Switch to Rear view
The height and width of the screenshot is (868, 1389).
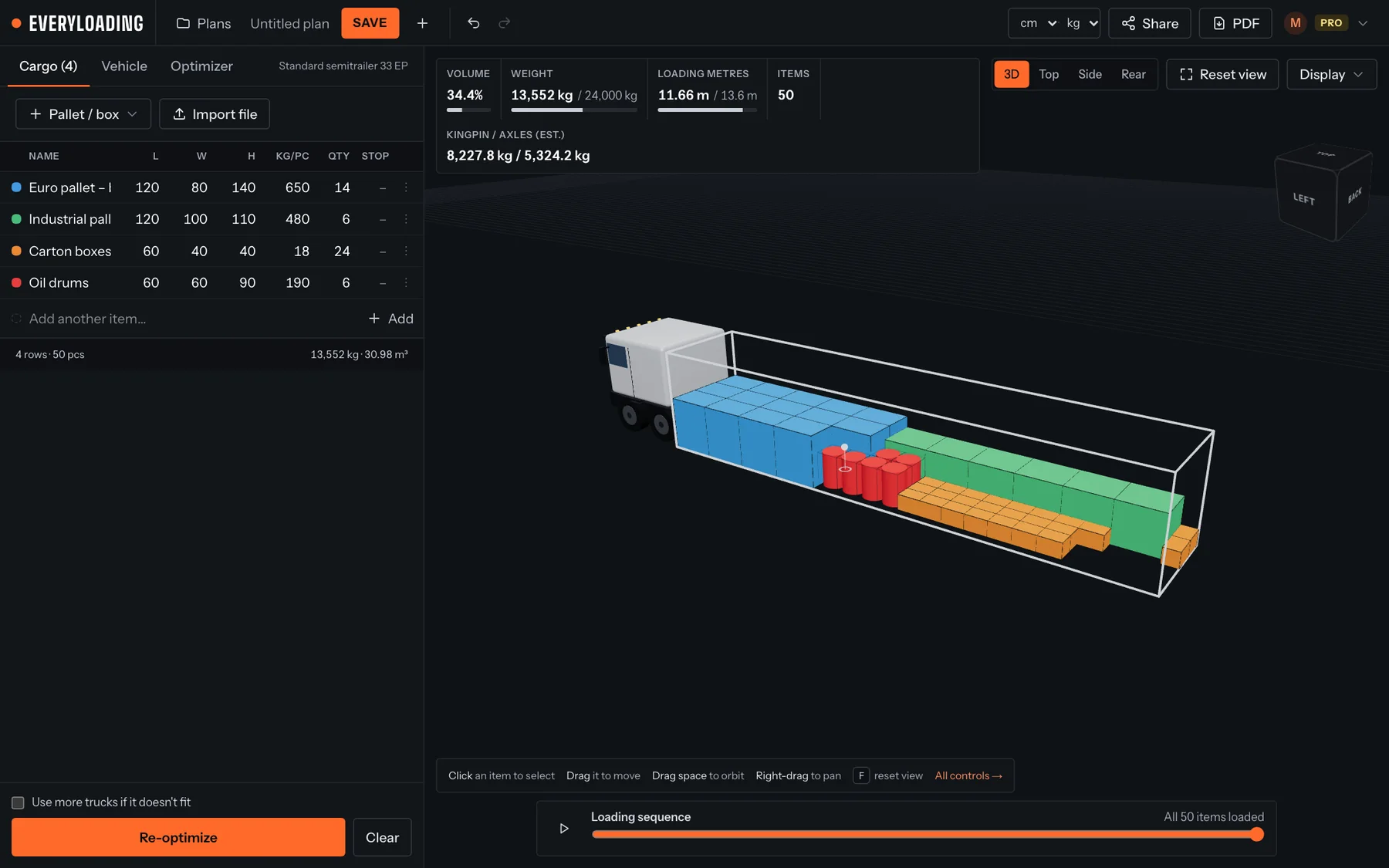point(1133,74)
